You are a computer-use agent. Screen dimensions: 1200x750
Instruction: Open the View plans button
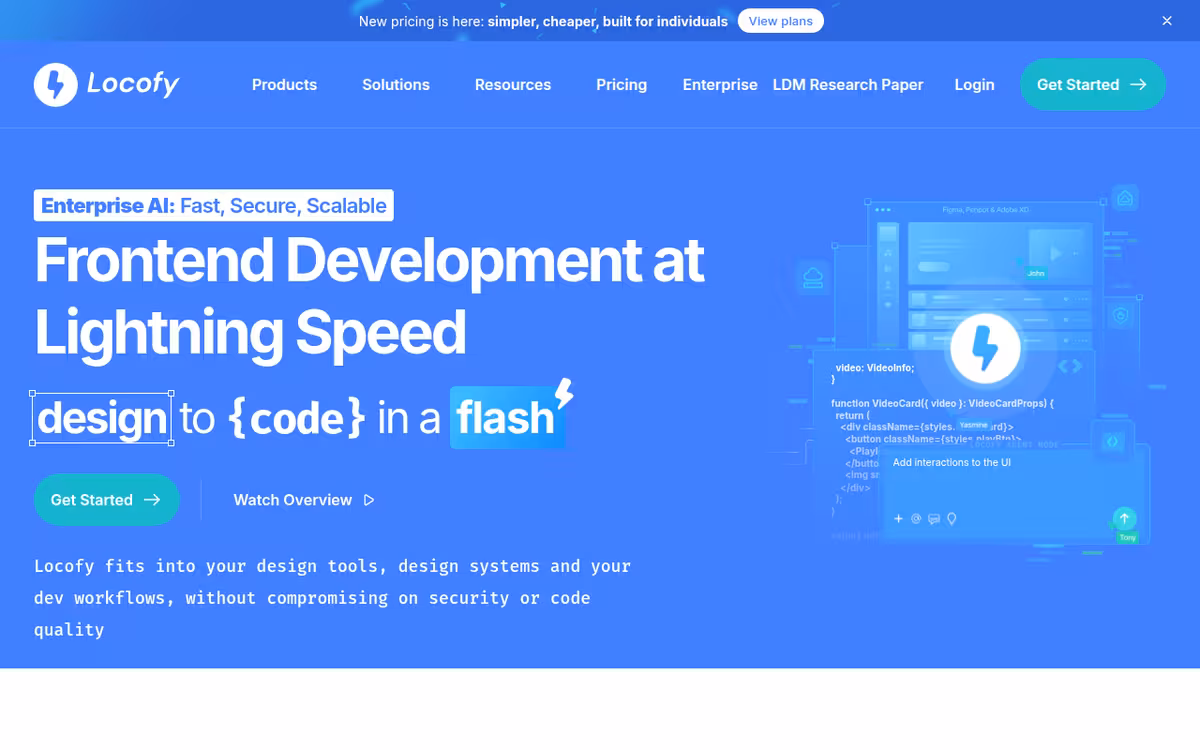[781, 21]
